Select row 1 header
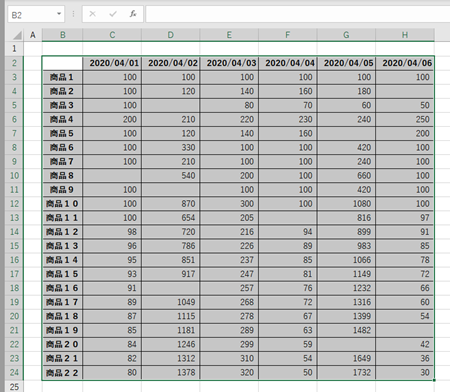 coord(14,49)
